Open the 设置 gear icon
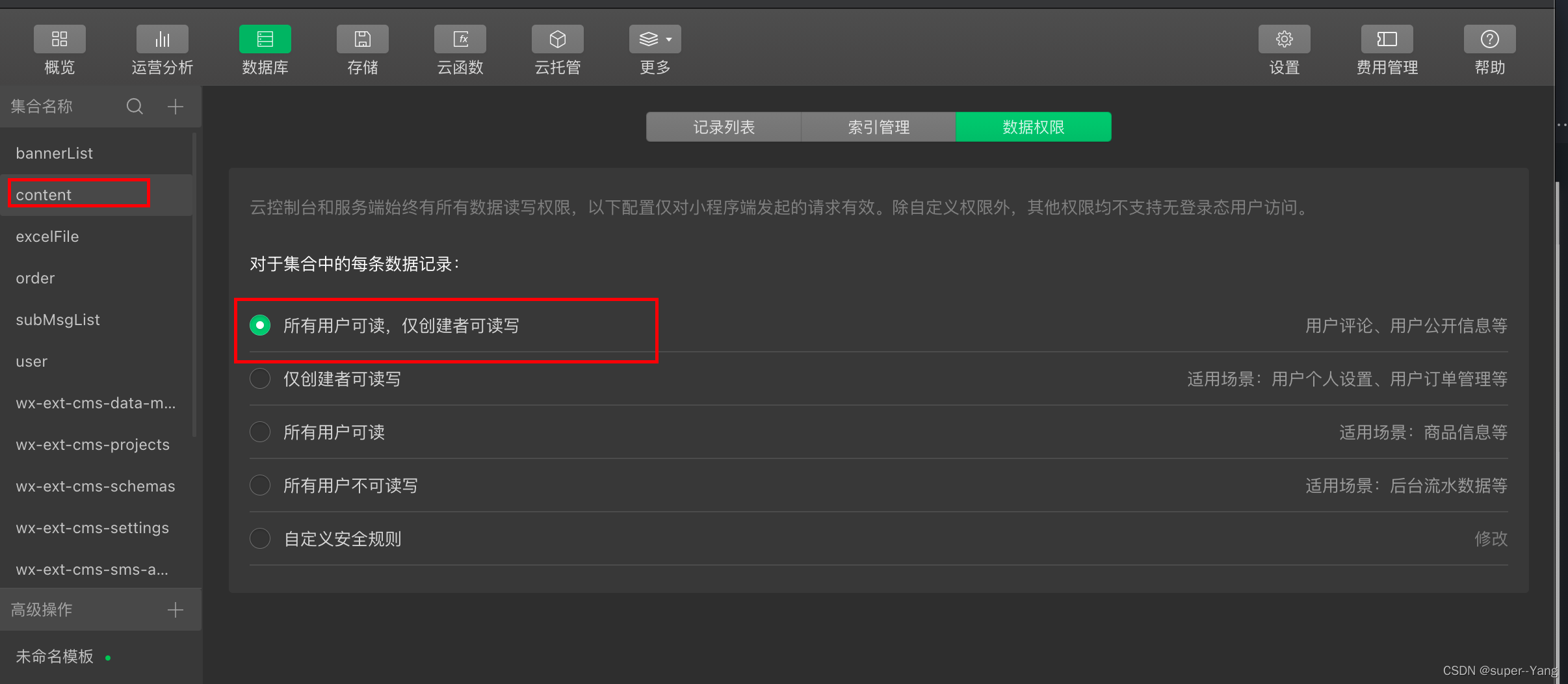The width and height of the screenshot is (1568, 684). (x=1284, y=40)
